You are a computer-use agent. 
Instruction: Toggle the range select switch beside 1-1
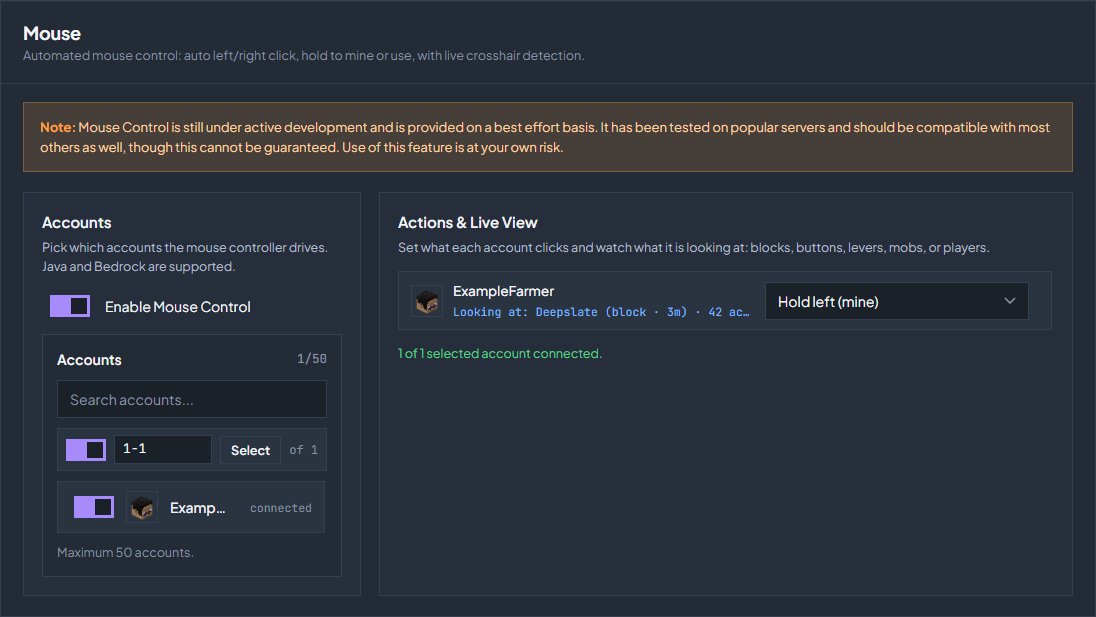[x=86, y=449]
